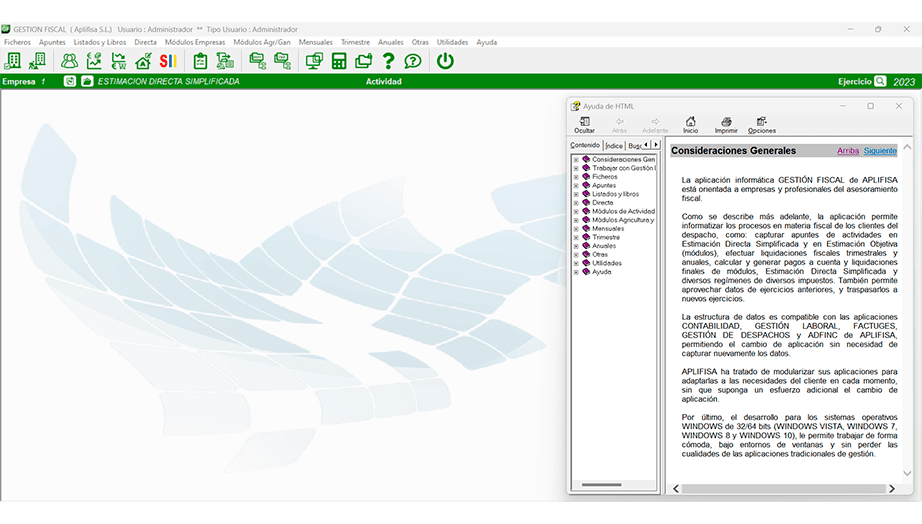Select Ayuda in the help tree
Screen dimensions: 922x524
pos(602,272)
